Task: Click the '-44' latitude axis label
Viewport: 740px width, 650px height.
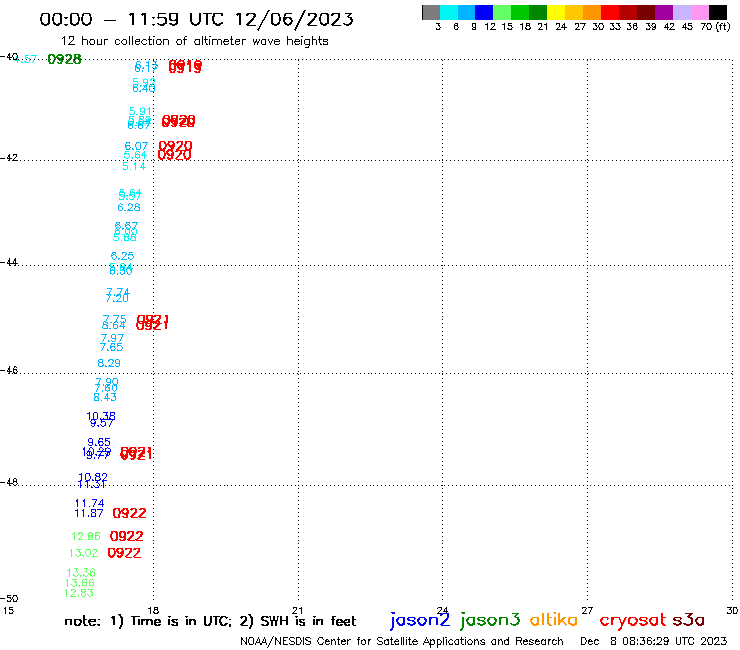Action: 9,262
